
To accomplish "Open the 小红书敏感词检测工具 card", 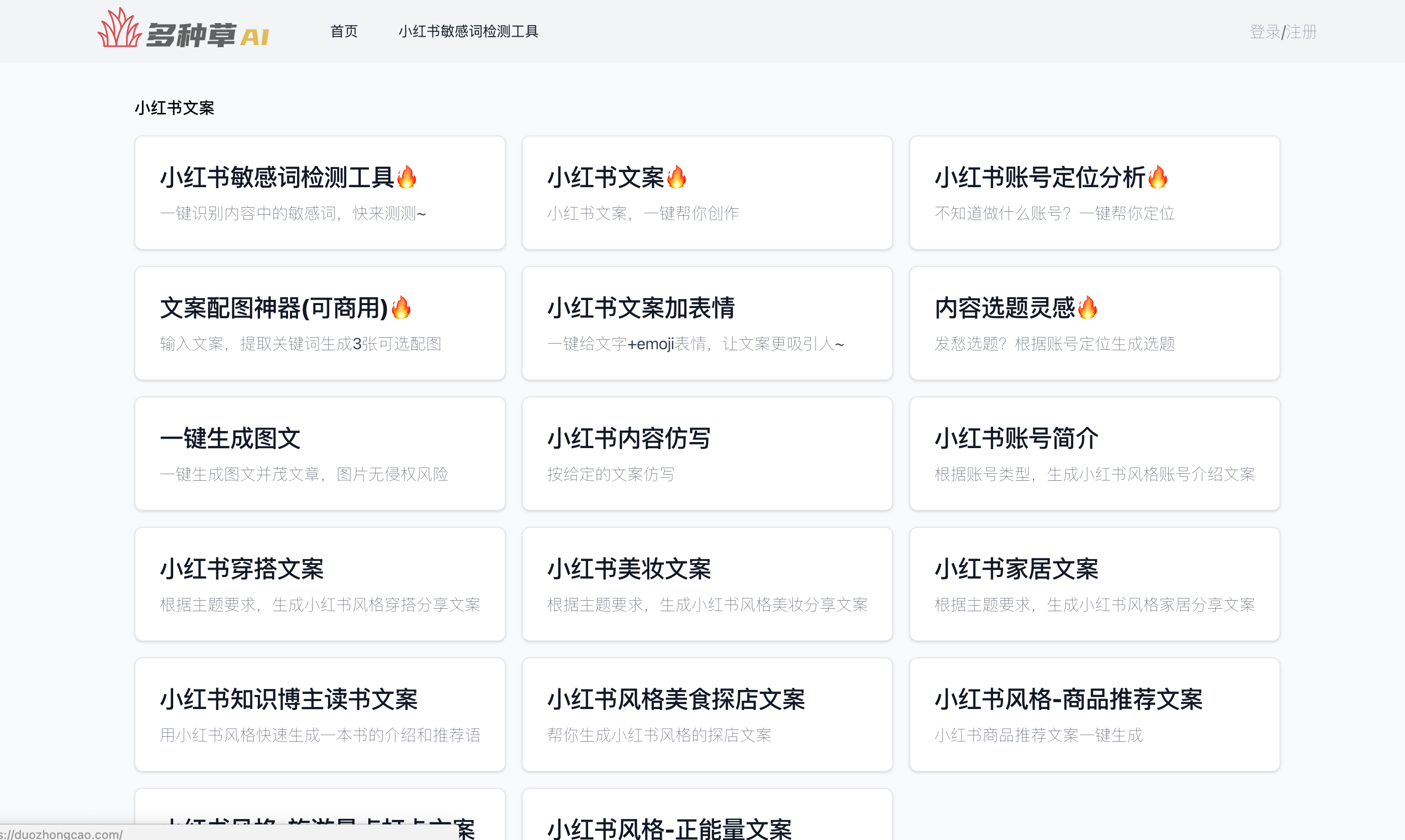I will coord(320,193).
